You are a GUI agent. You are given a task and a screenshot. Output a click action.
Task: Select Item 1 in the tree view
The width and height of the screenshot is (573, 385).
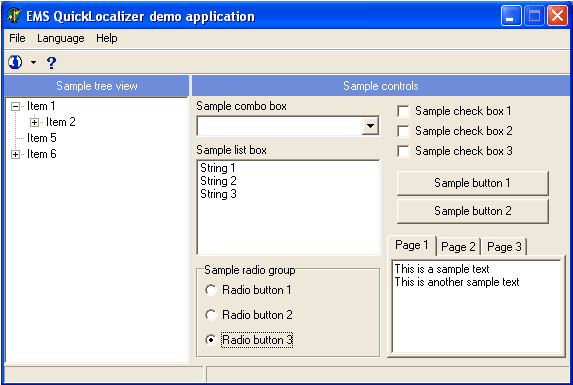coord(41,106)
